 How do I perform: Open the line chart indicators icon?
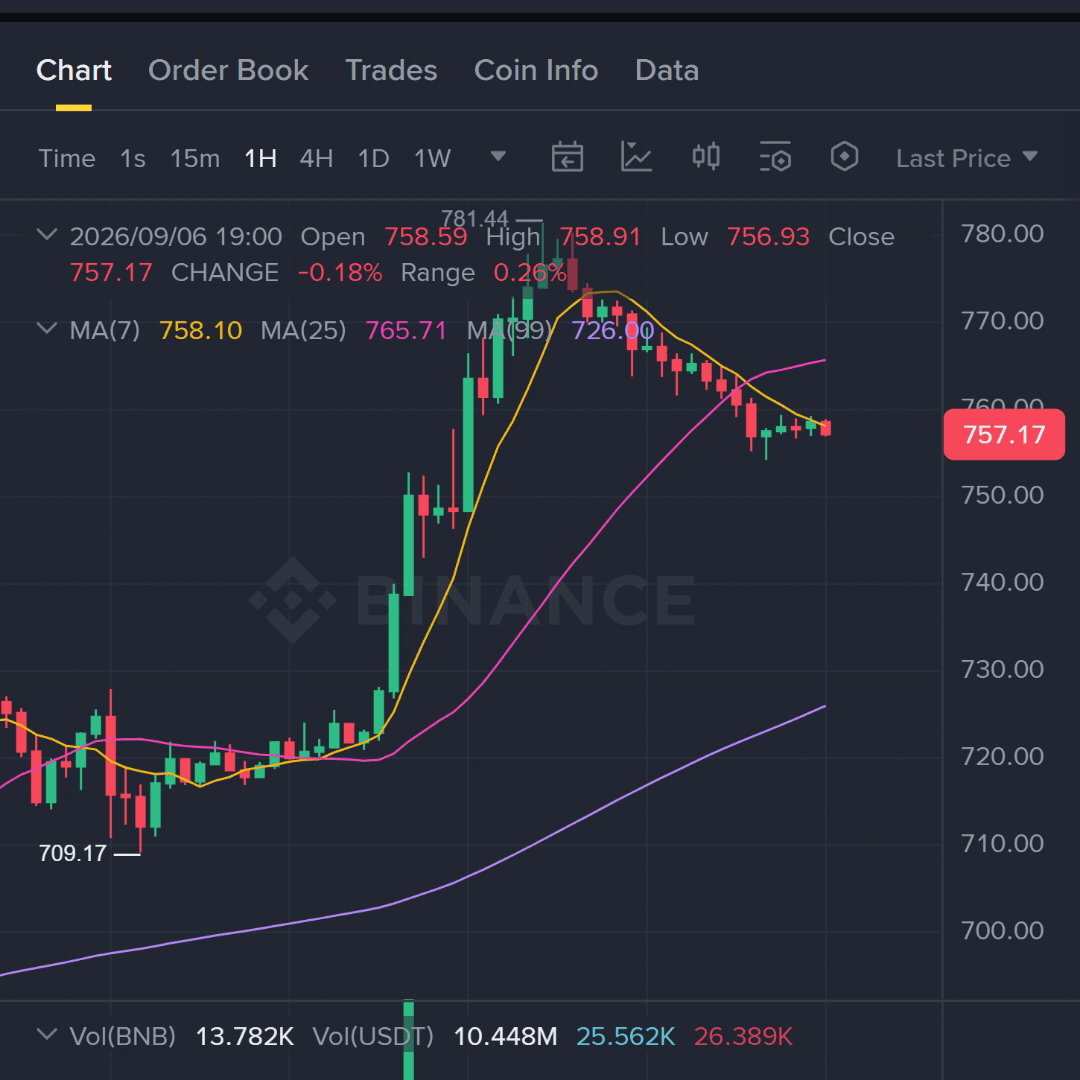point(636,157)
